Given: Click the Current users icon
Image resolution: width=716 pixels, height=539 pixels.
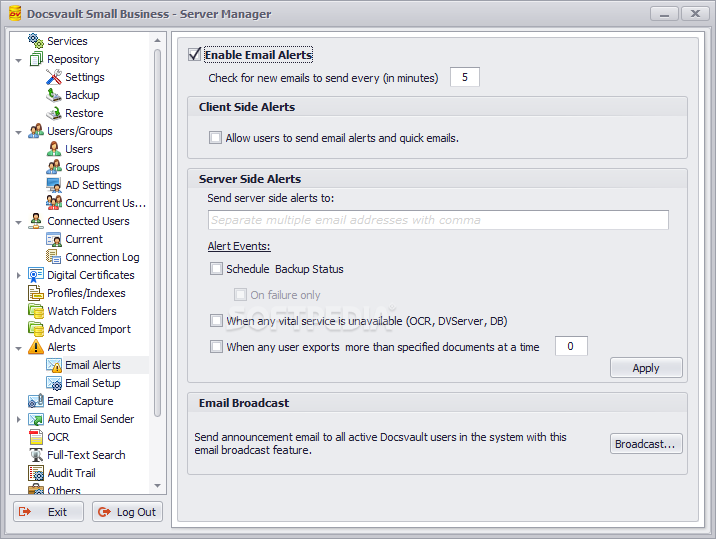Looking at the screenshot, I should pyautogui.click(x=54, y=239).
